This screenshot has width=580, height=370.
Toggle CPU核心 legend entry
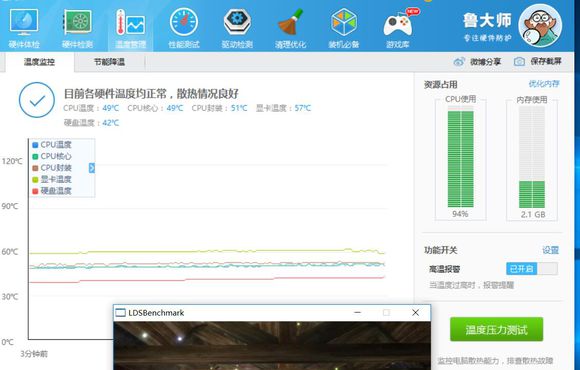52,156
